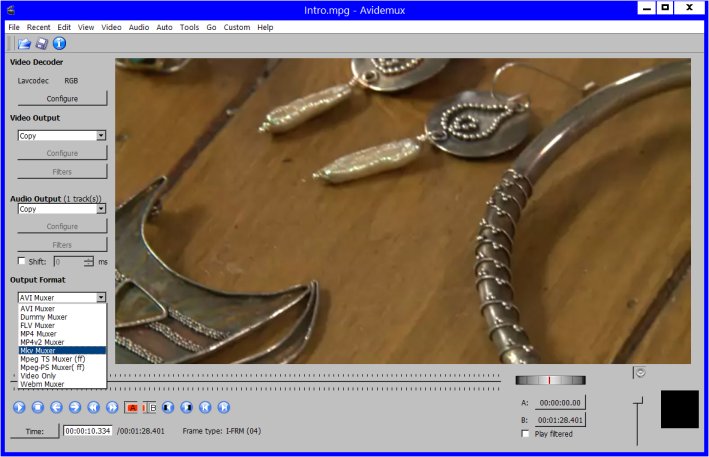Expand the Audio Output codec dropdown
Screen dimensions: 709x457
(101, 208)
